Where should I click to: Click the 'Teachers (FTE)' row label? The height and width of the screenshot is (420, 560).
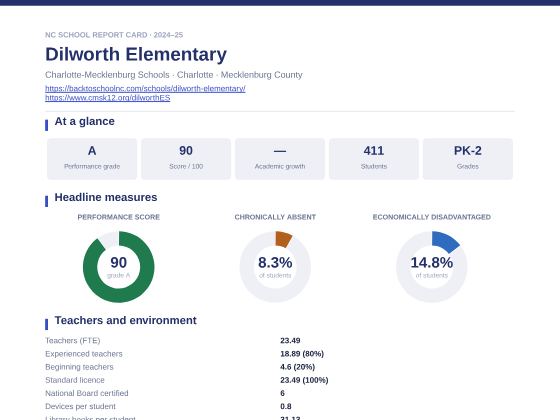coord(72,340)
